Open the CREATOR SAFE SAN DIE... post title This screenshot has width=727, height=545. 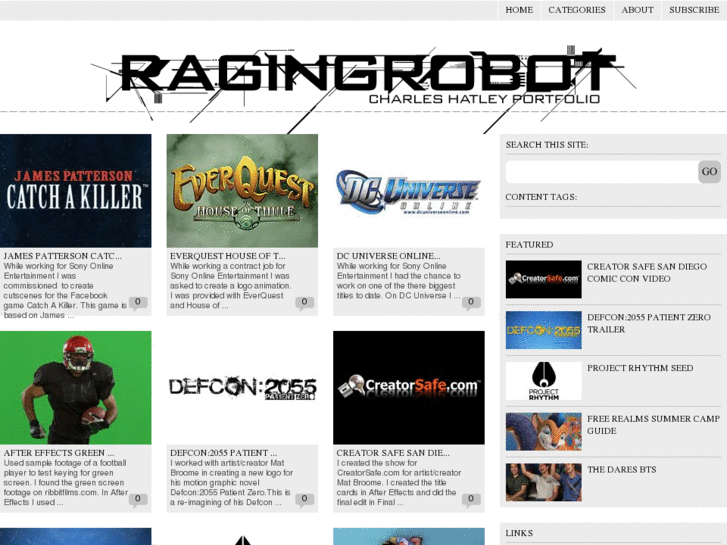(x=393, y=453)
